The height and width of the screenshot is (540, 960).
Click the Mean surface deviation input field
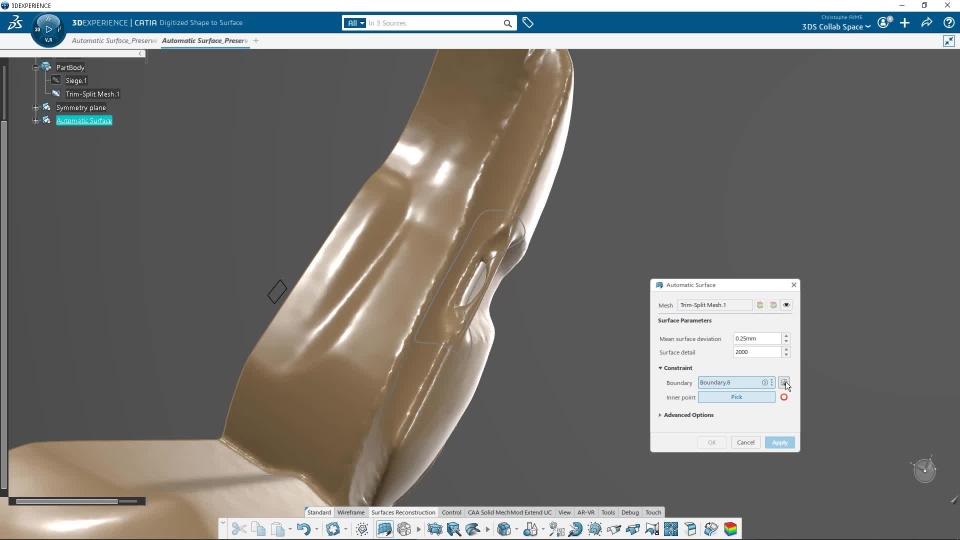tap(757, 339)
